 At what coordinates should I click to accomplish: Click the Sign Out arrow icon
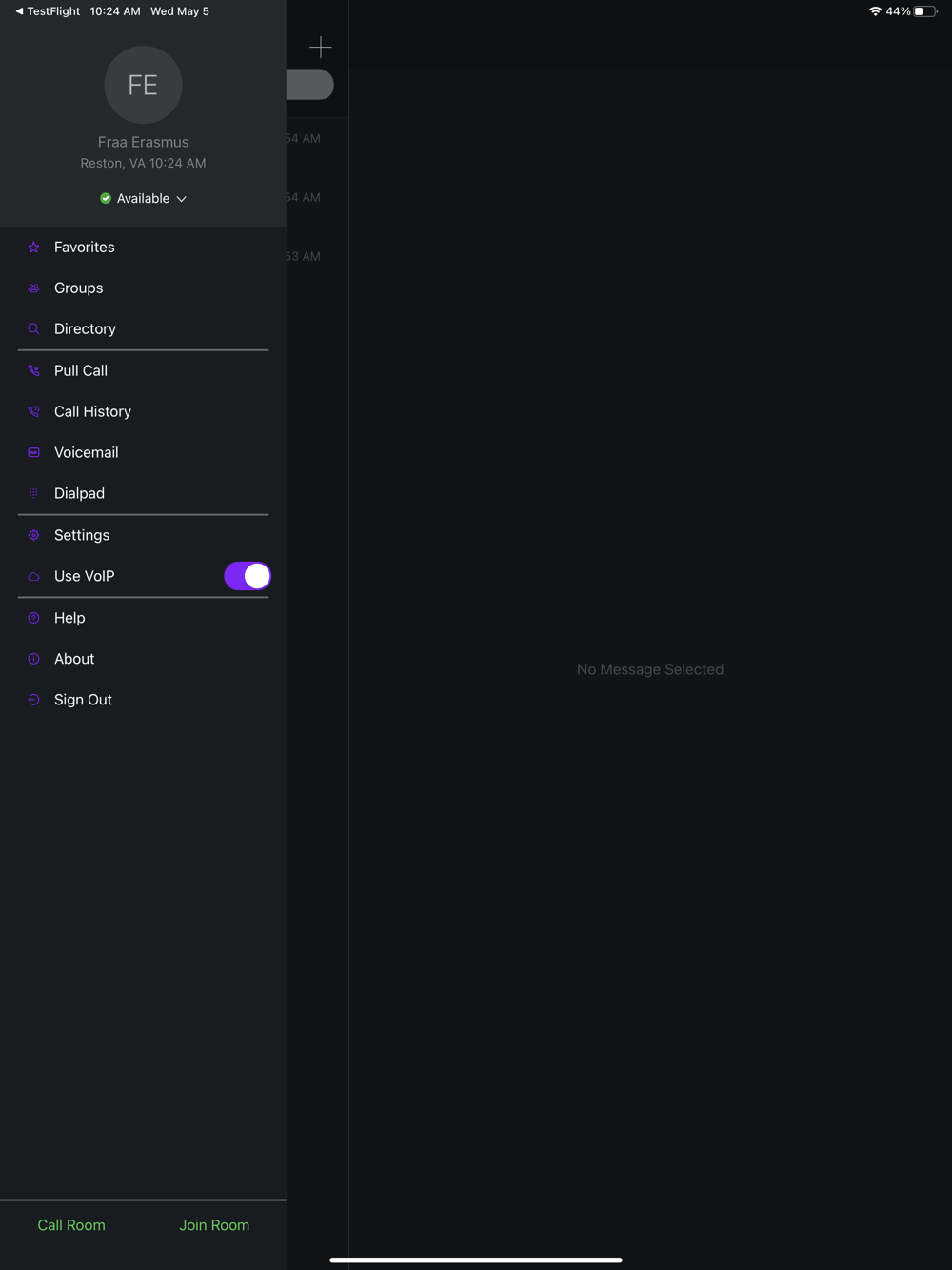click(33, 701)
